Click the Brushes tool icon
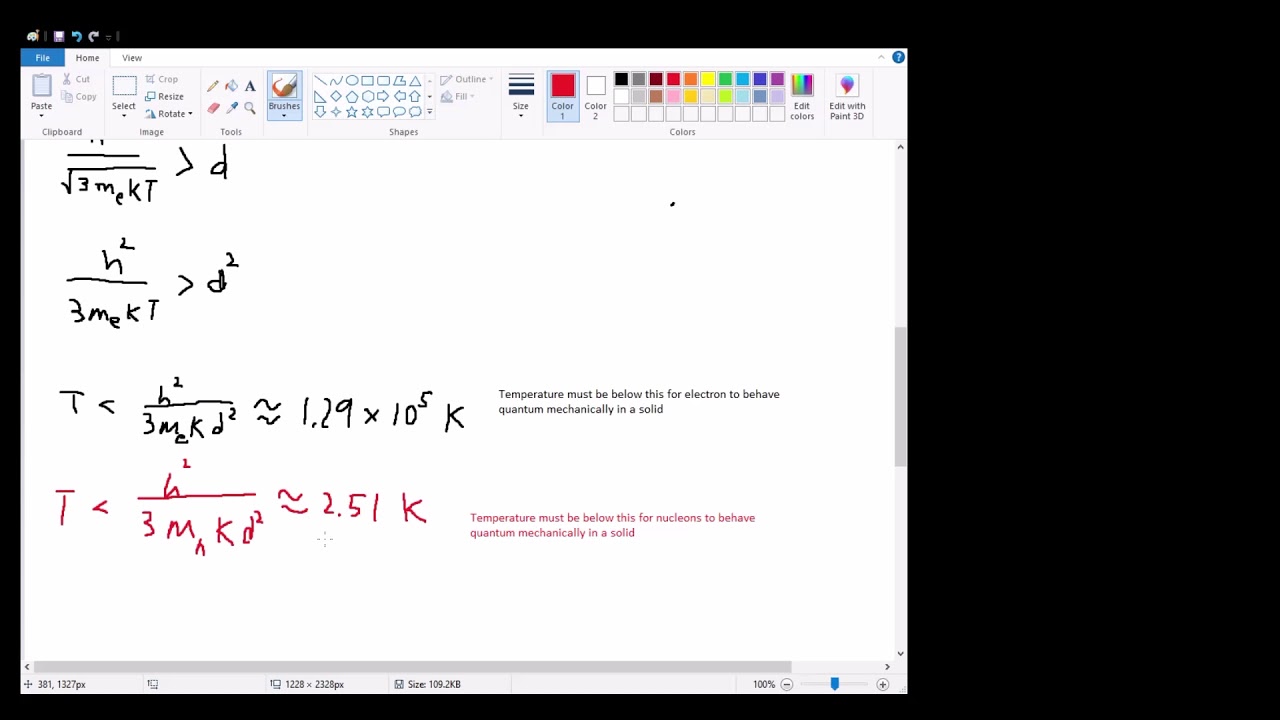 (284, 87)
